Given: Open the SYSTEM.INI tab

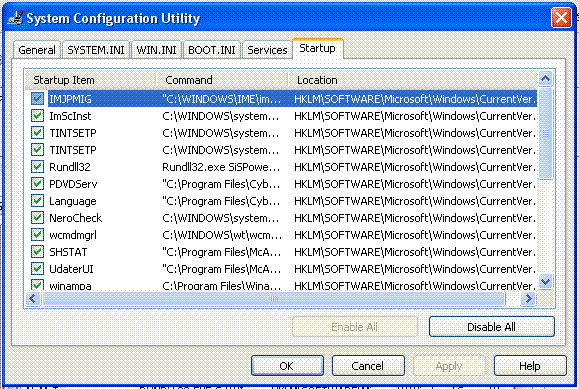Looking at the screenshot, I should pos(96,50).
